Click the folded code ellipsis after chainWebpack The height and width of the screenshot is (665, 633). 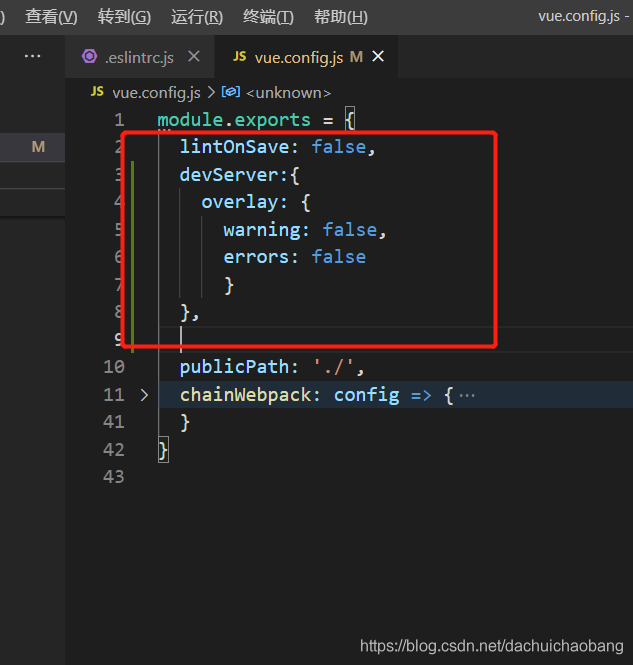click(x=467, y=396)
